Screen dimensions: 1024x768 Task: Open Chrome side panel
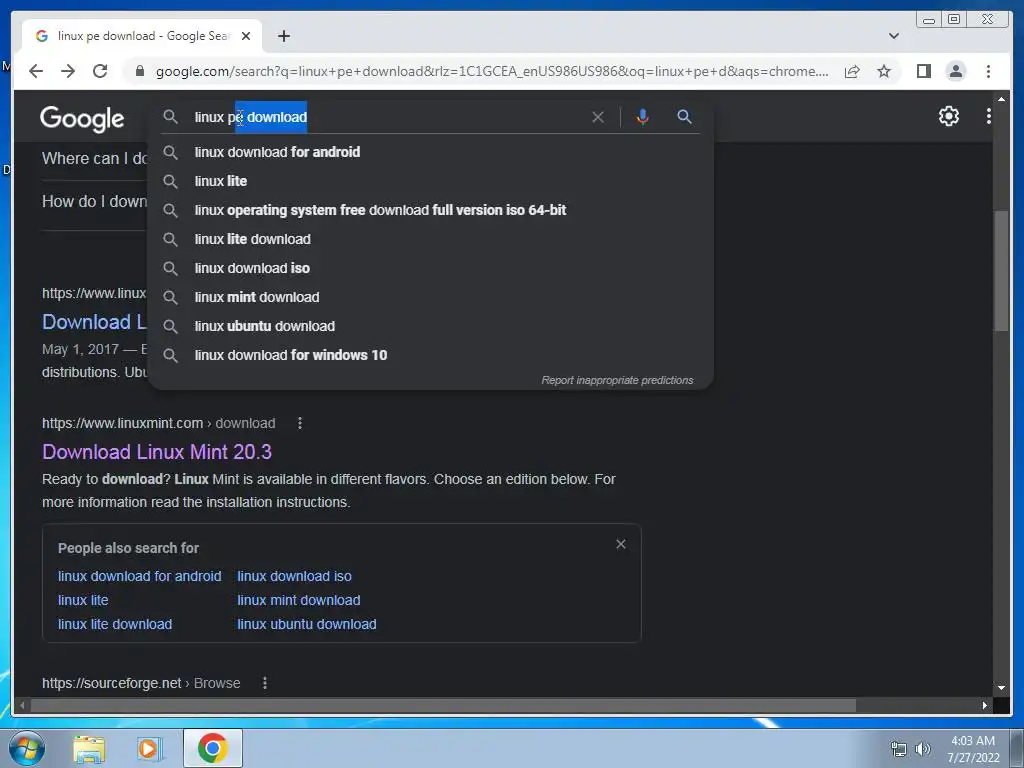pyautogui.click(x=923, y=71)
